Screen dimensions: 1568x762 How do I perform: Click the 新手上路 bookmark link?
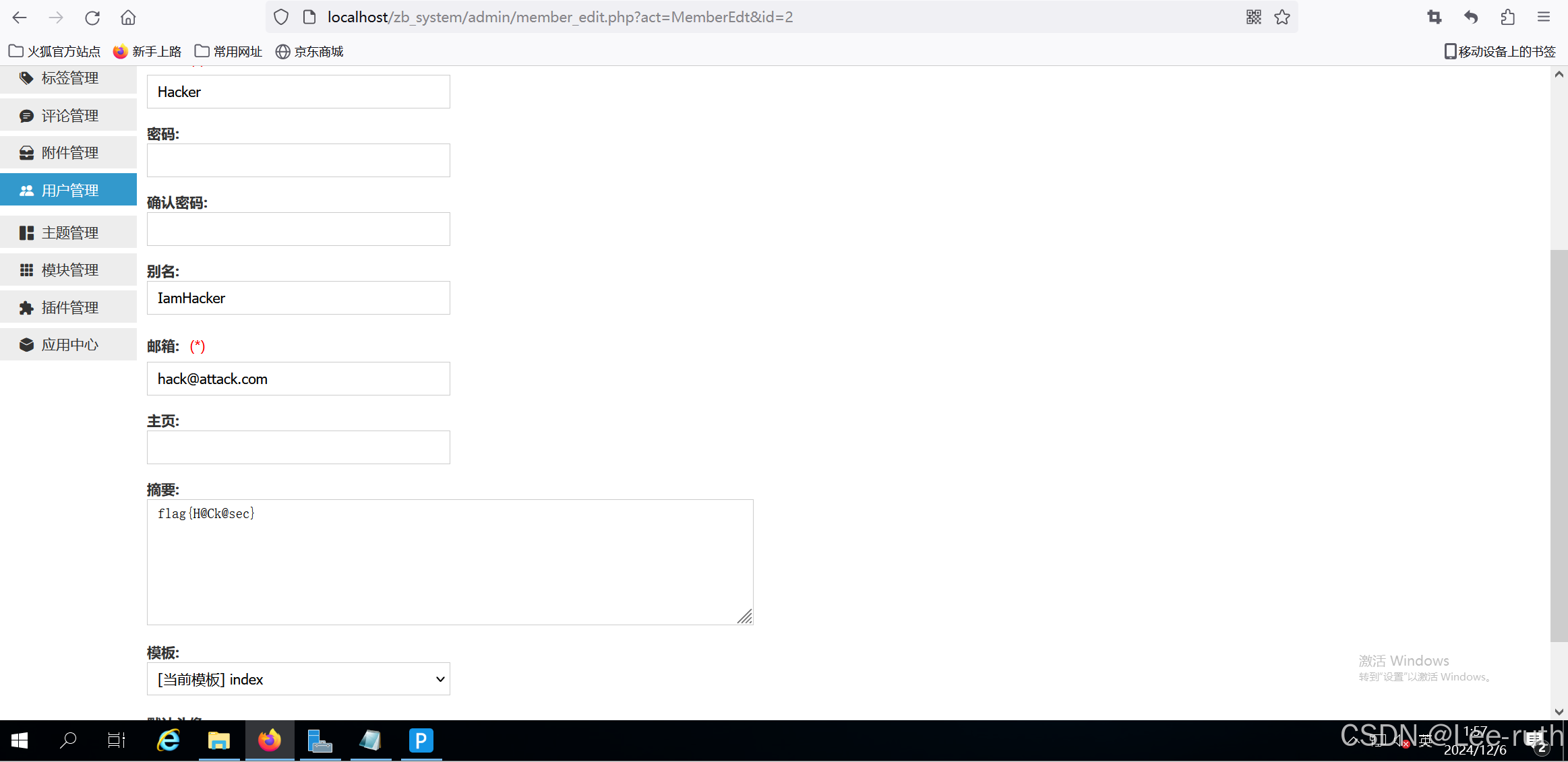pos(147,51)
